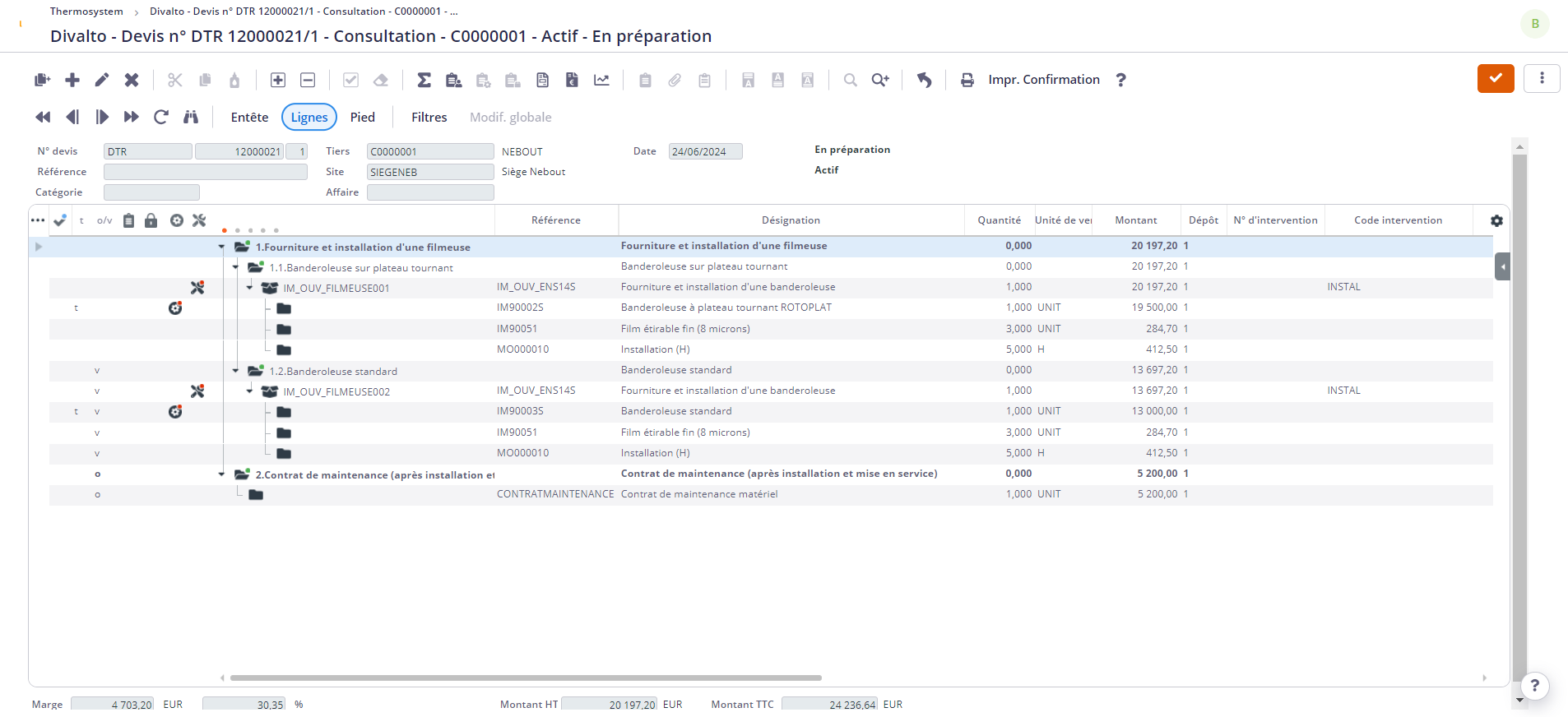This screenshot has width=1568, height=717.
Task: Click the sigma totals icon
Action: coord(424,80)
